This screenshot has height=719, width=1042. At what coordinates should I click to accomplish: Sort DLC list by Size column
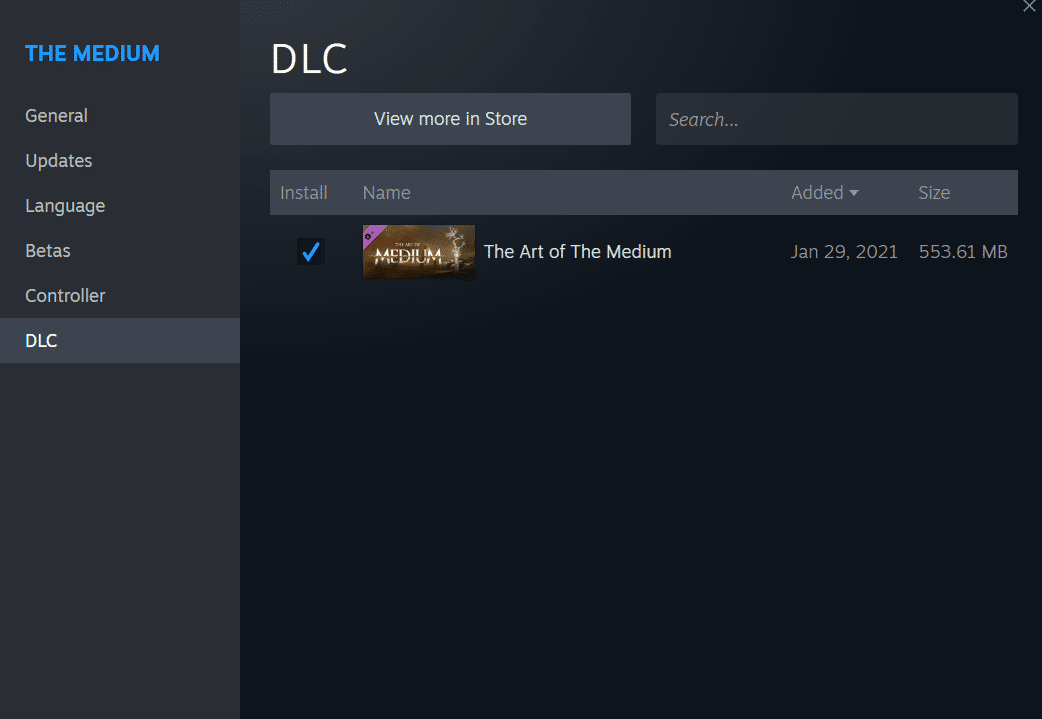[x=934, y=193]
